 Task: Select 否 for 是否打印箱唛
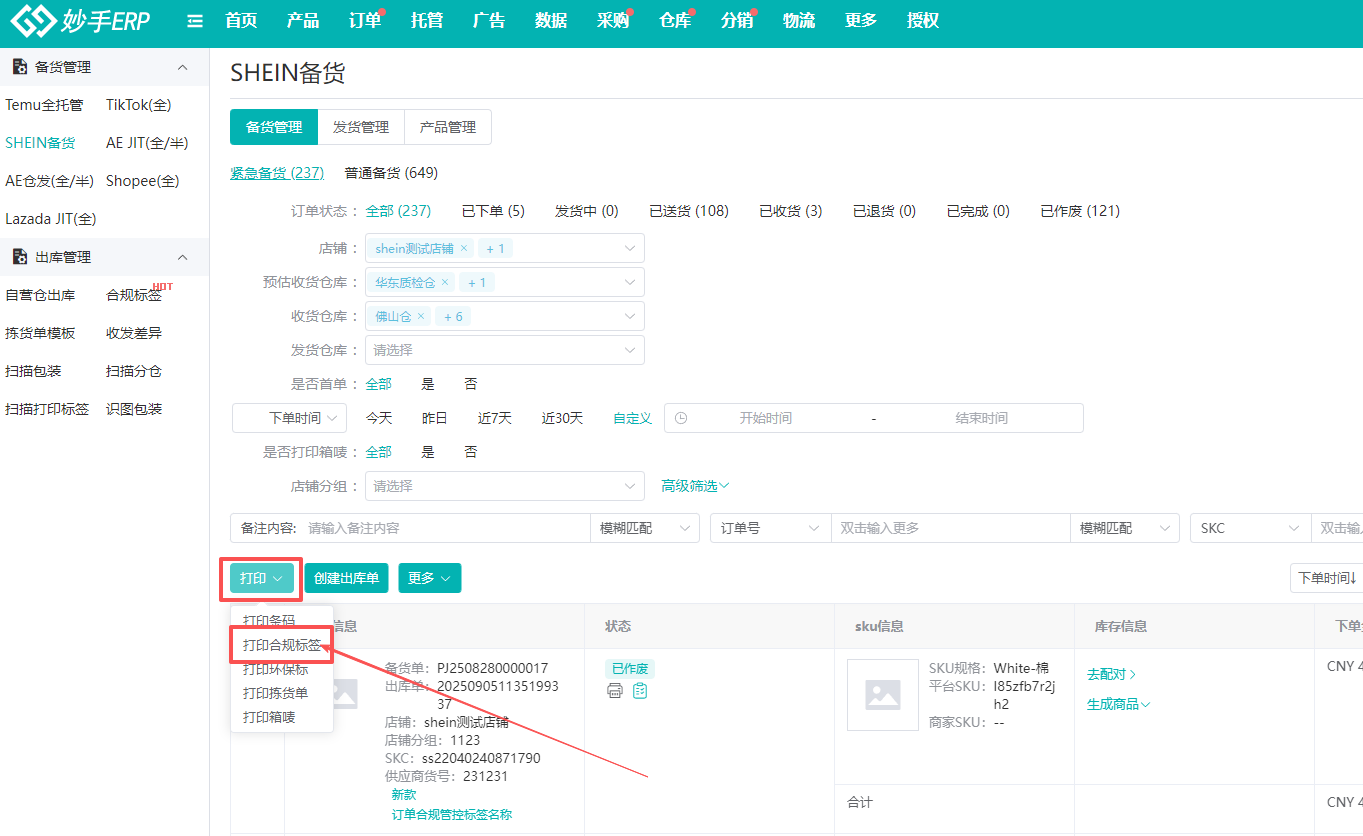click(471, 452)
